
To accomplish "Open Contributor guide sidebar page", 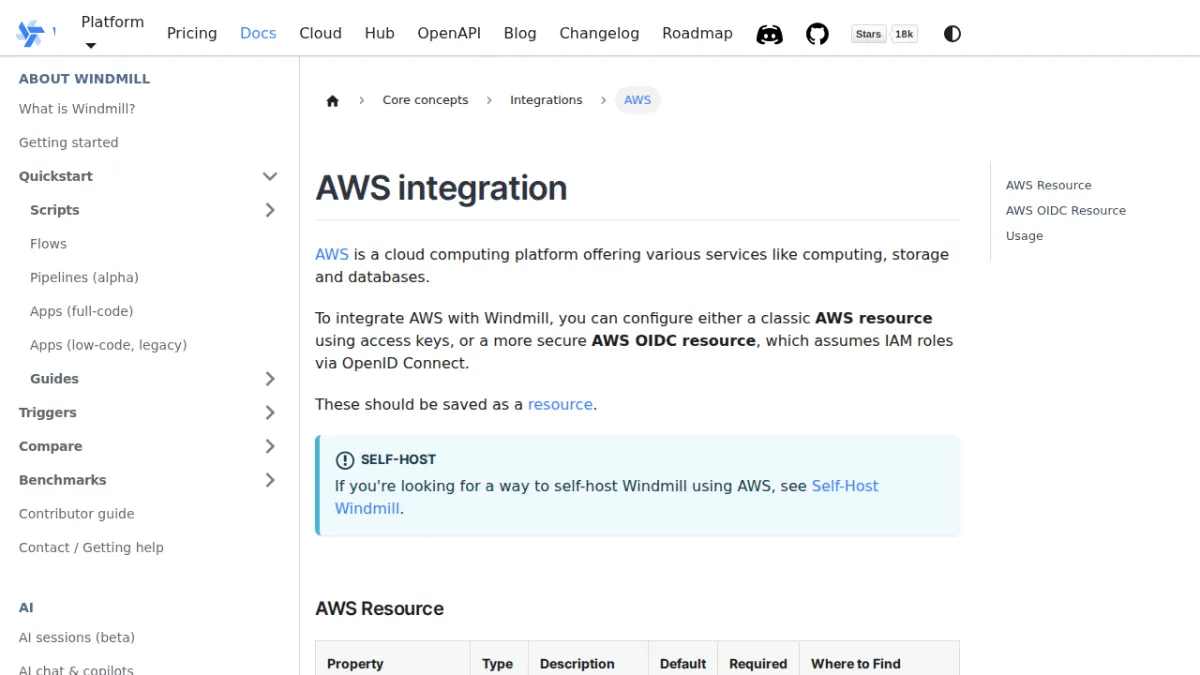I will coord(77,514).
